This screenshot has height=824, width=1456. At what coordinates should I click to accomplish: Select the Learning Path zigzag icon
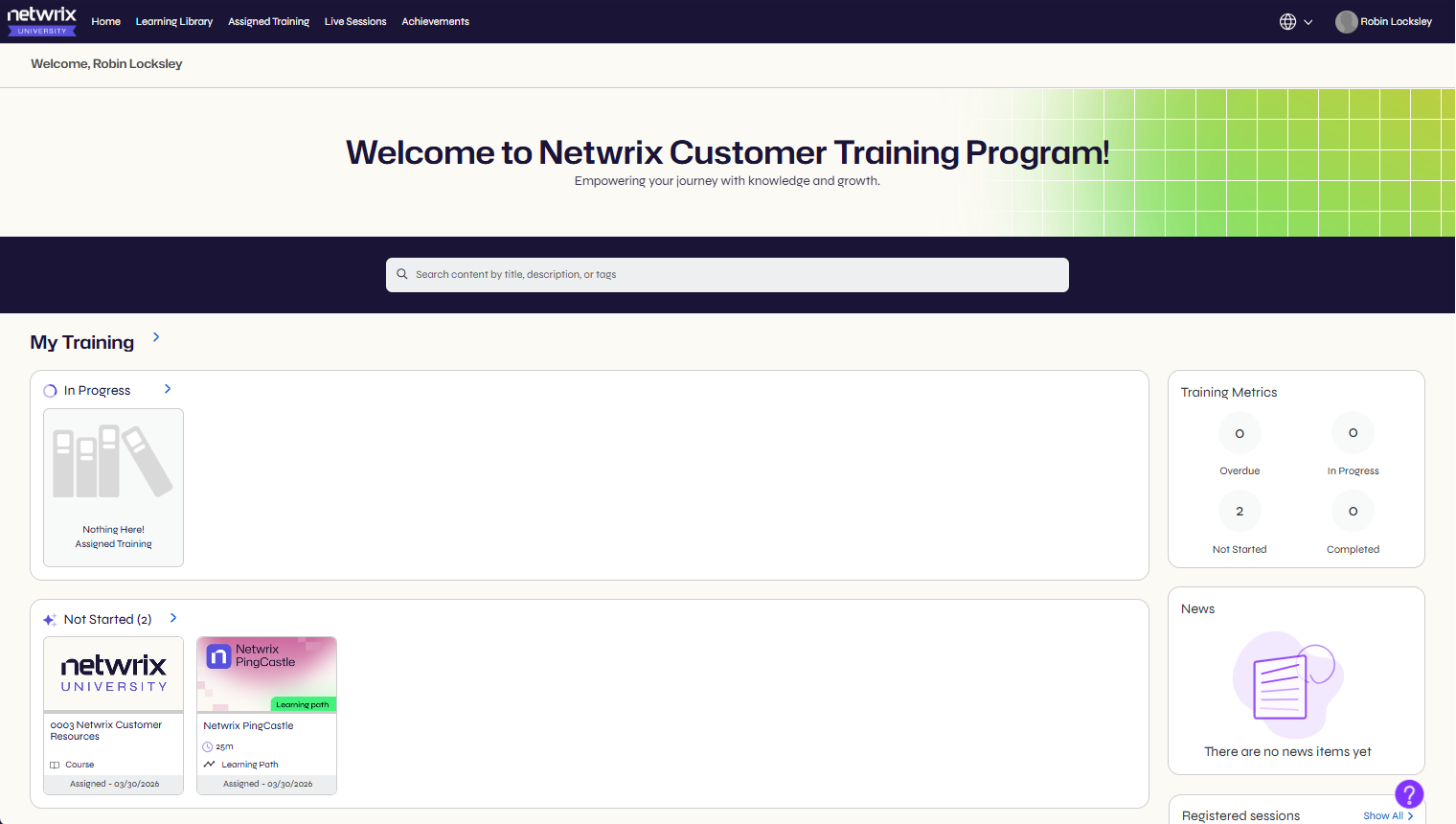pyautogui.click(x=210, y=764)
